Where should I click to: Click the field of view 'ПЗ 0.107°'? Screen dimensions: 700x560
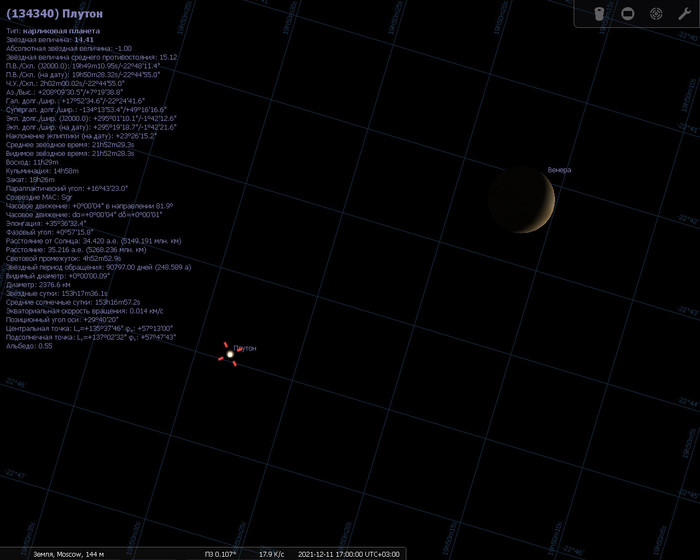pos(220,554)
